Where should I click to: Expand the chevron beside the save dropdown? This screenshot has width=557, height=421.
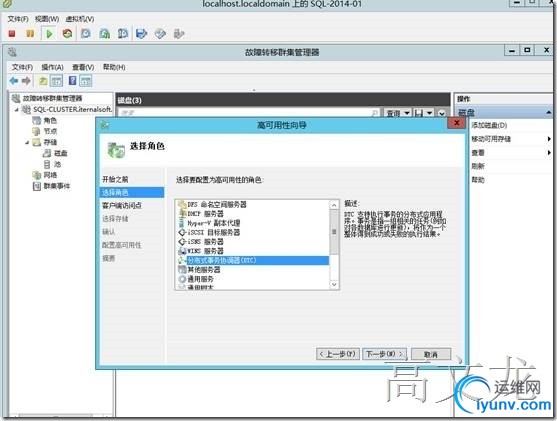tap(442, 113)
